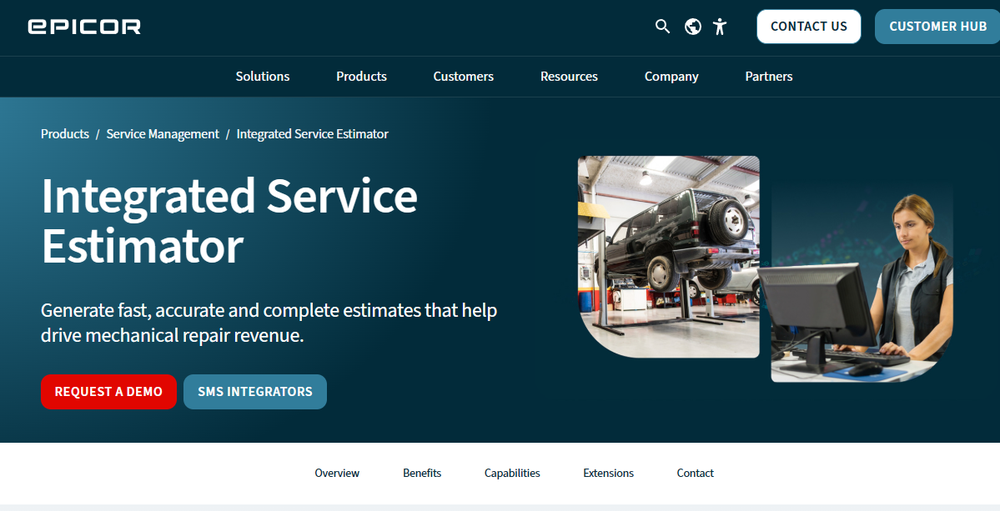Open the Customer Hub button
1000x511 pixels.
point(938,26)
